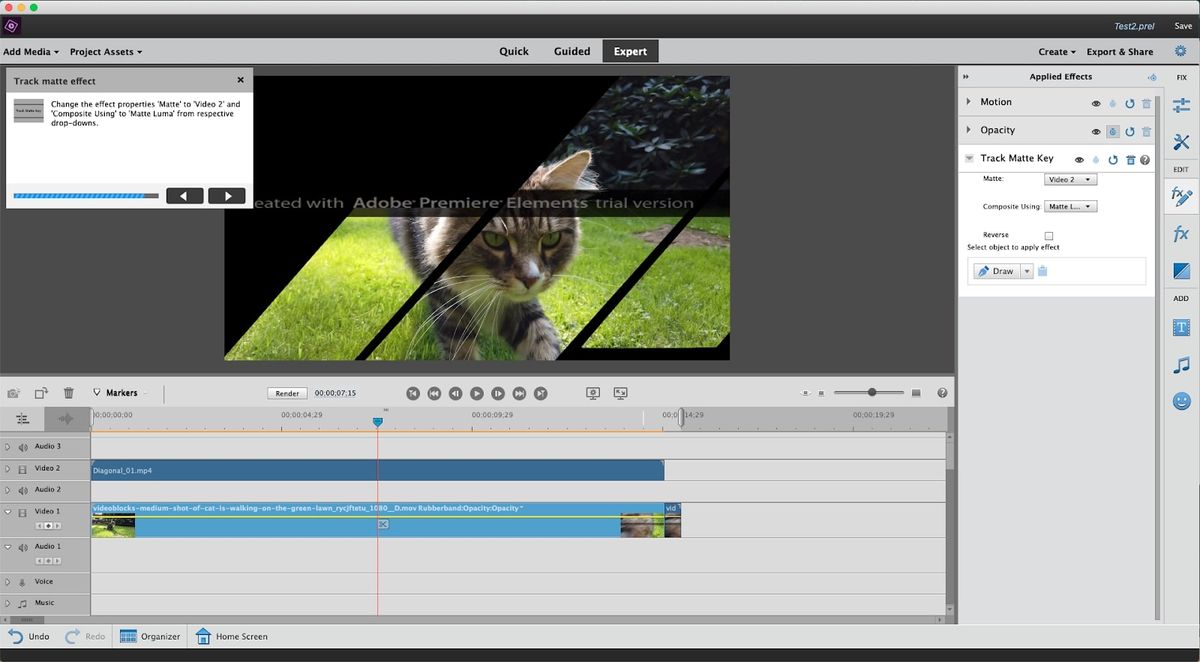The height and width of the screenshot is (662, 1200).
Task: Toggle visibility of the Track Matte Key effect
Action: coord(1078,158)
